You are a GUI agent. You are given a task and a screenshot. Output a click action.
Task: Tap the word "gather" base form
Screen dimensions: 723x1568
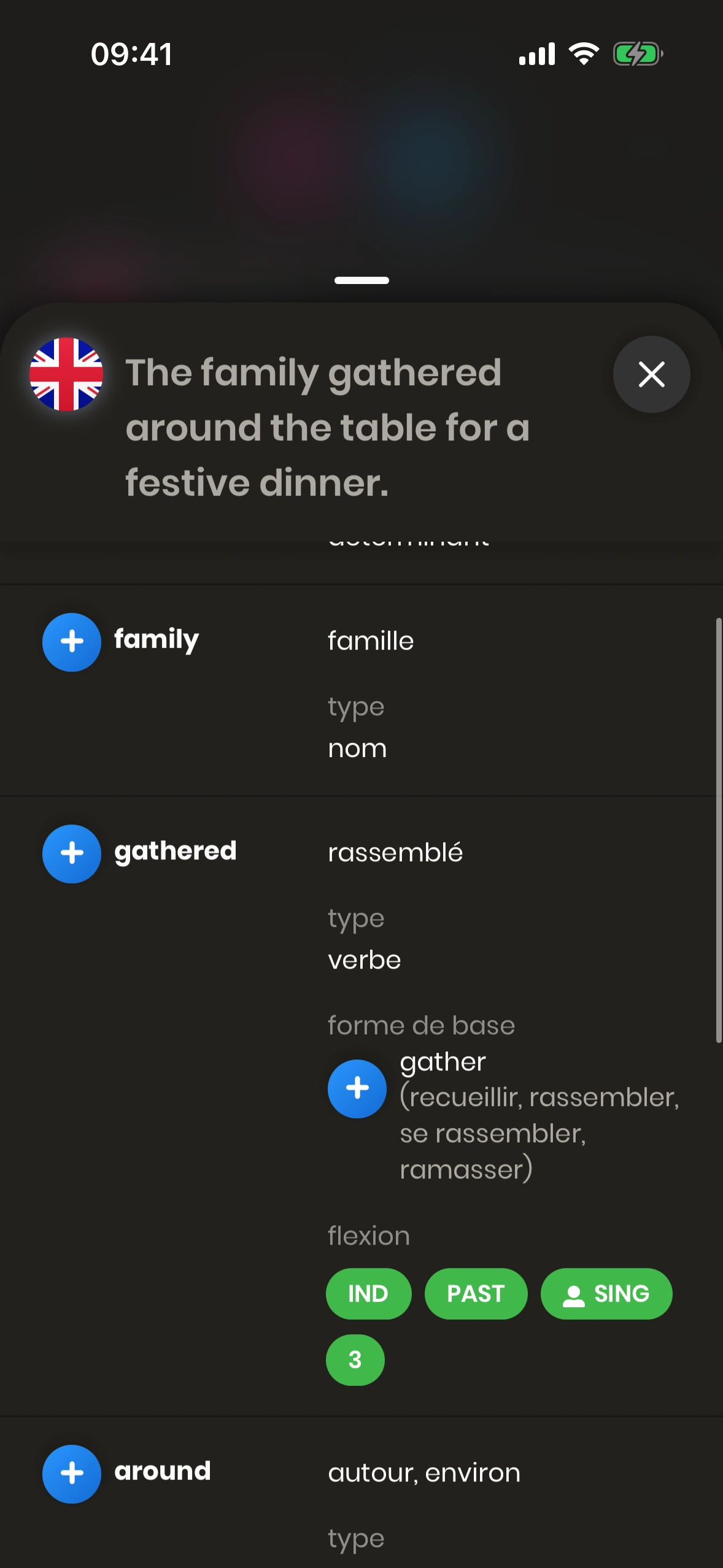[x=443, y=1062]
